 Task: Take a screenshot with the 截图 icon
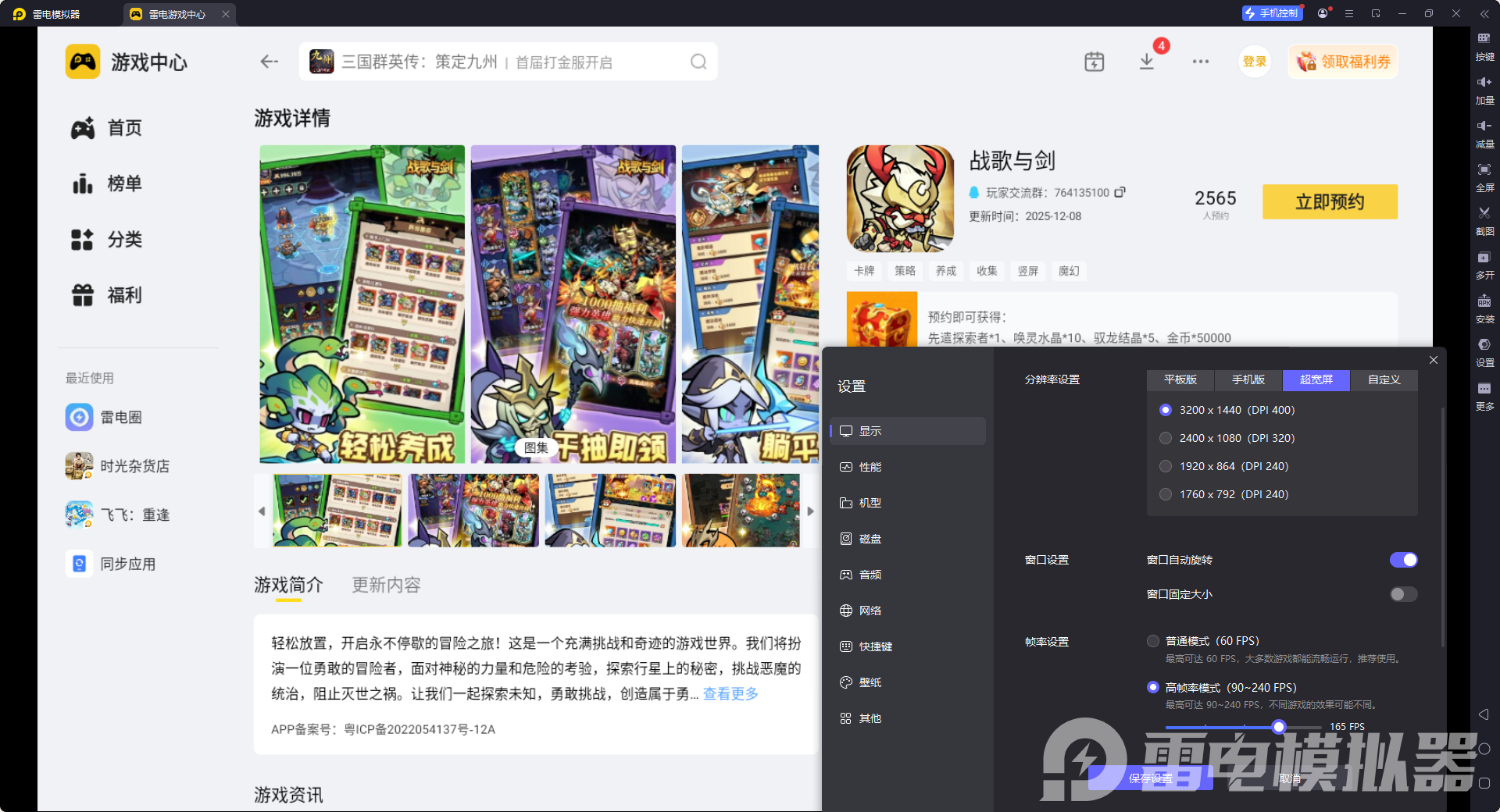(1484, 220)
